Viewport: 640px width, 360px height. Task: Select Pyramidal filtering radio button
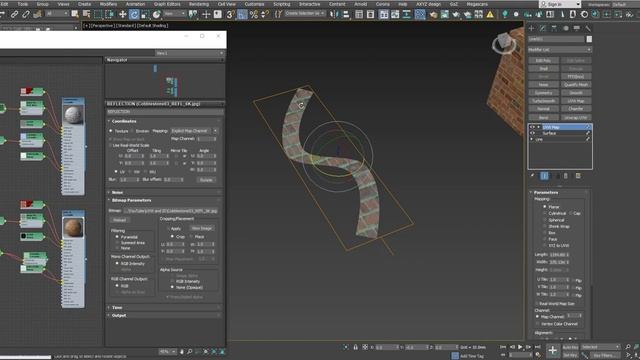click(x=117, y=237)
